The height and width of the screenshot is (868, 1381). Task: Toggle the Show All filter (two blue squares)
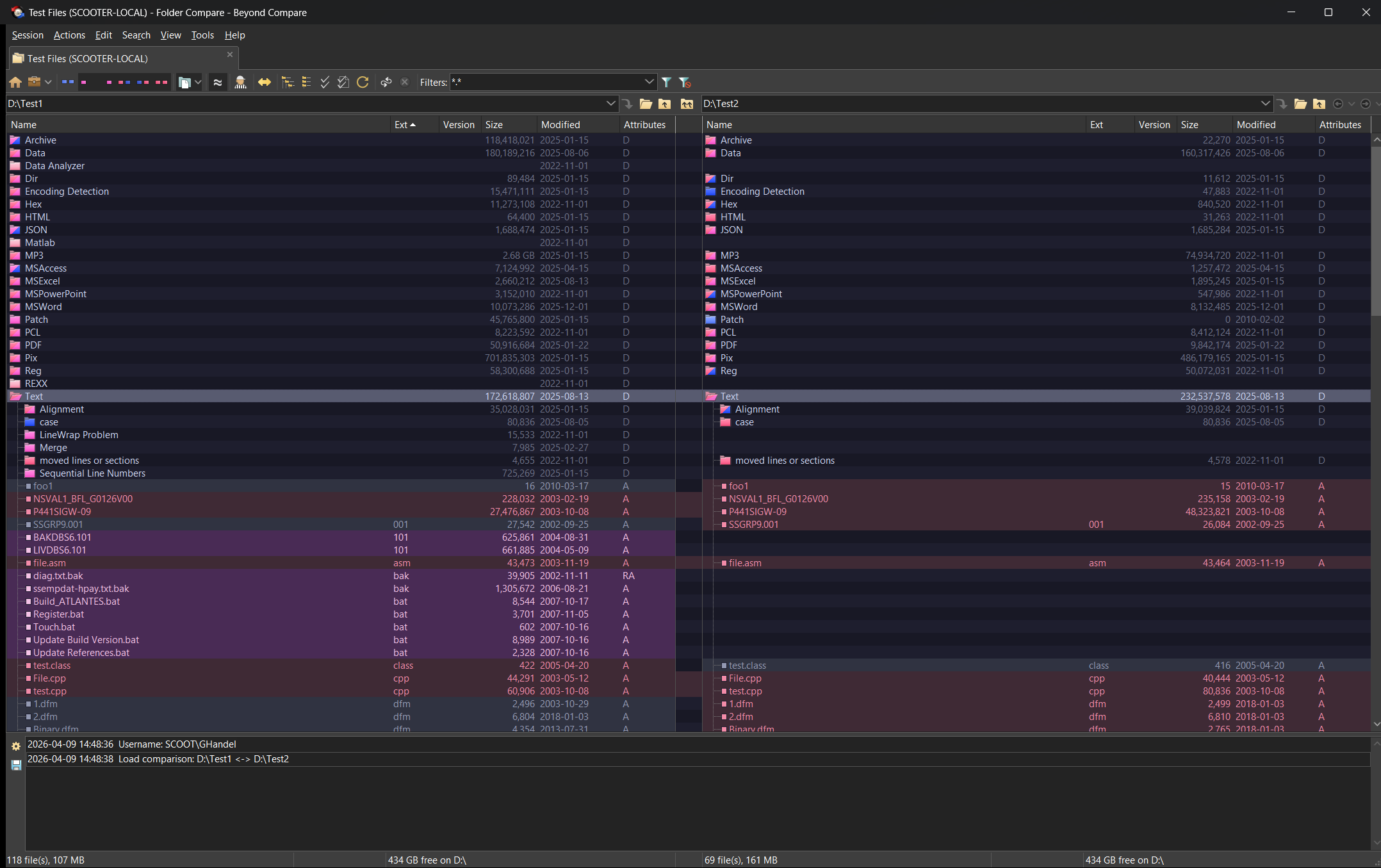(x=68, y=82)
